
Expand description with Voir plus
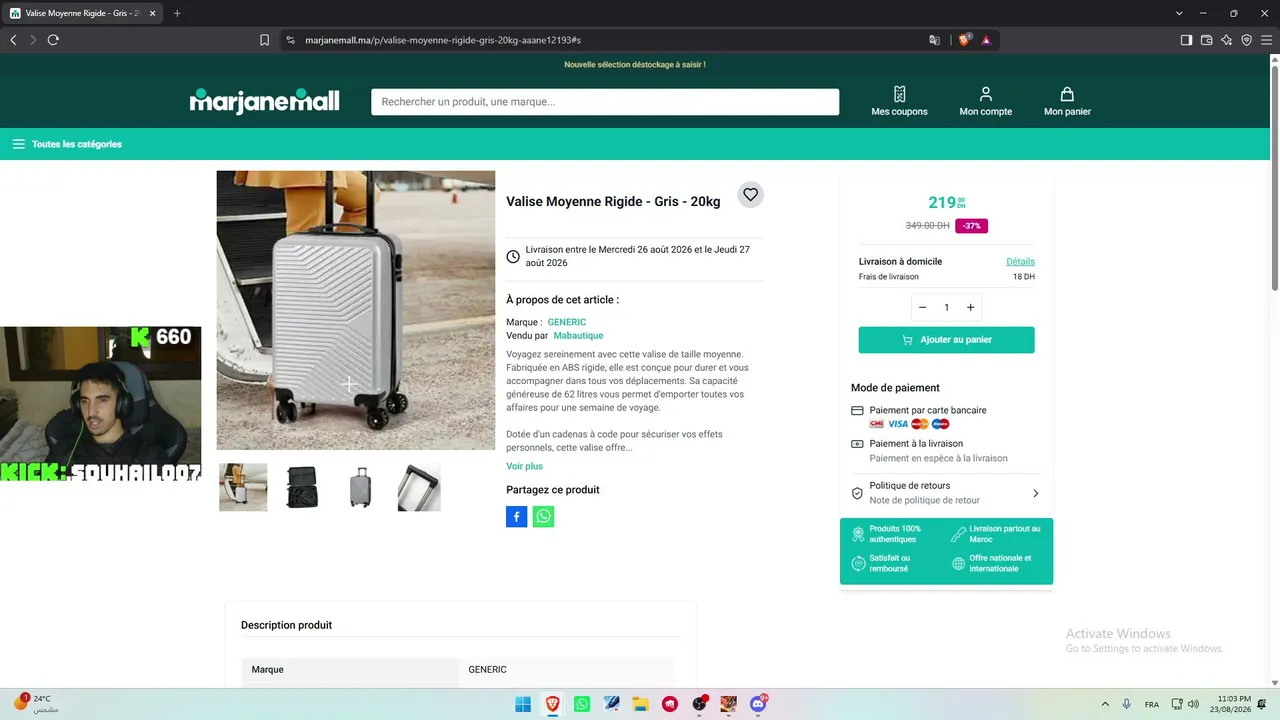pos(524,466)
